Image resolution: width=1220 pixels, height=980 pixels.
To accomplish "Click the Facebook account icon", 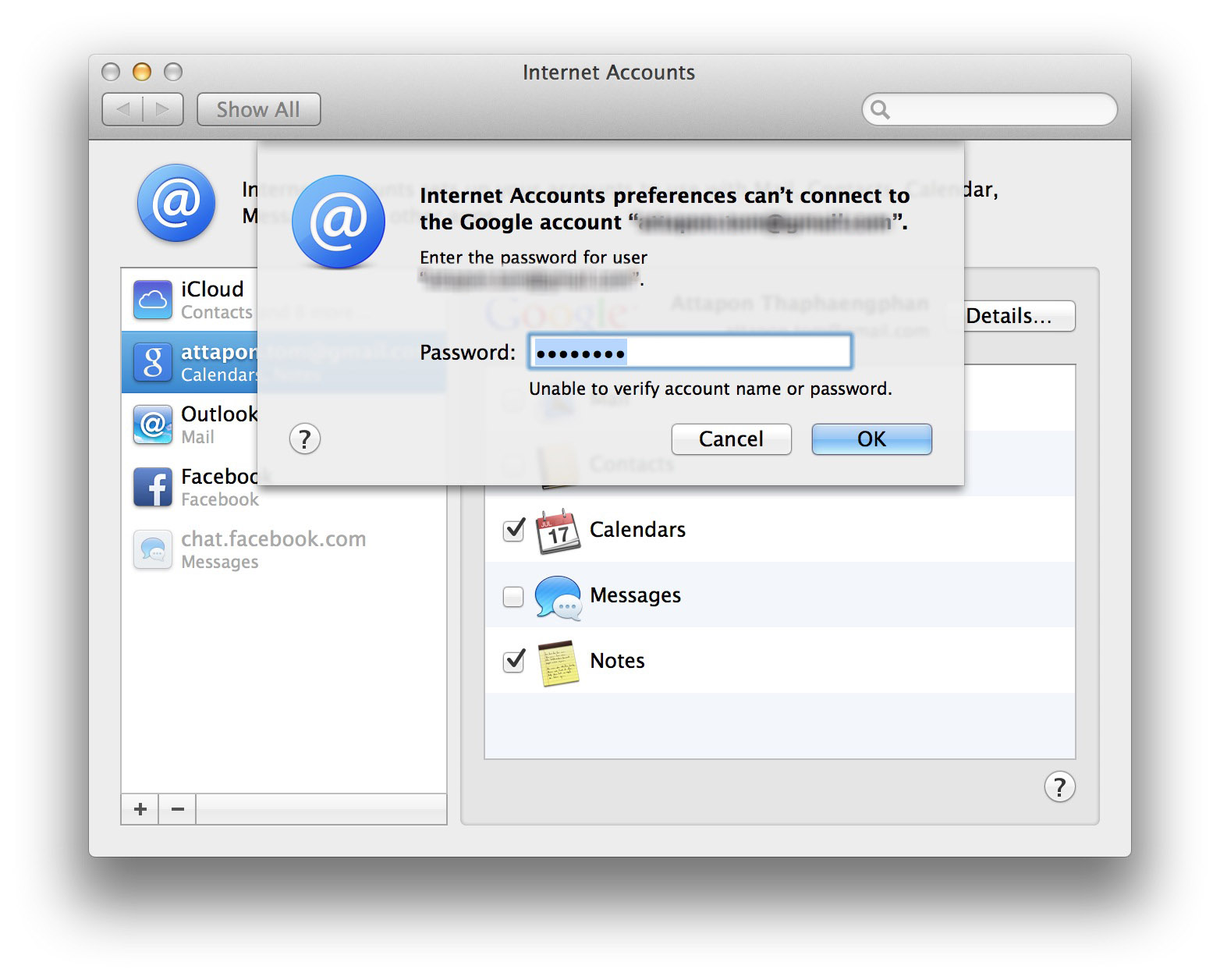I will 153,488.
